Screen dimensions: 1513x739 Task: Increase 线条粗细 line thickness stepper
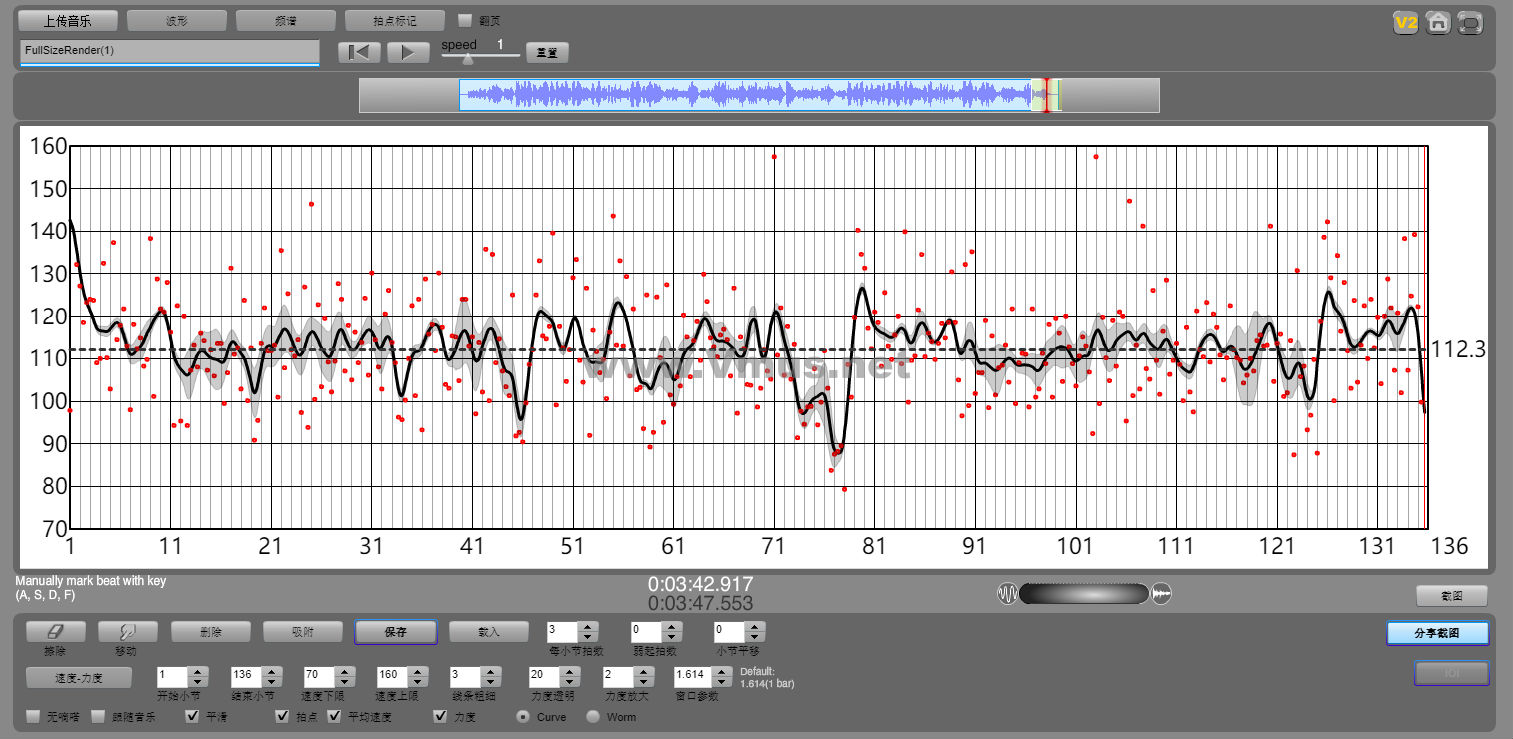[x=491, y=670]
